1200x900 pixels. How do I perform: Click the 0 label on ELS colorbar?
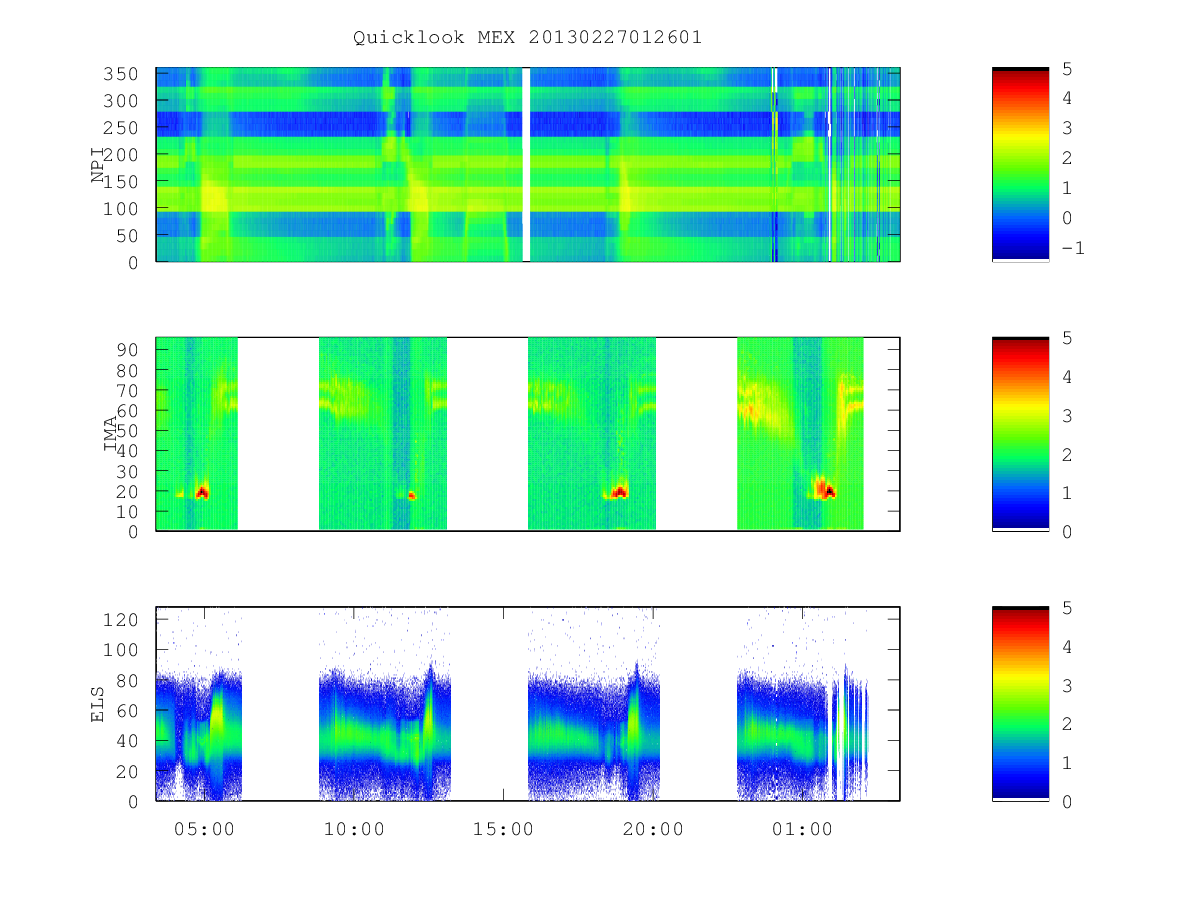click(x=1067, y=801)
